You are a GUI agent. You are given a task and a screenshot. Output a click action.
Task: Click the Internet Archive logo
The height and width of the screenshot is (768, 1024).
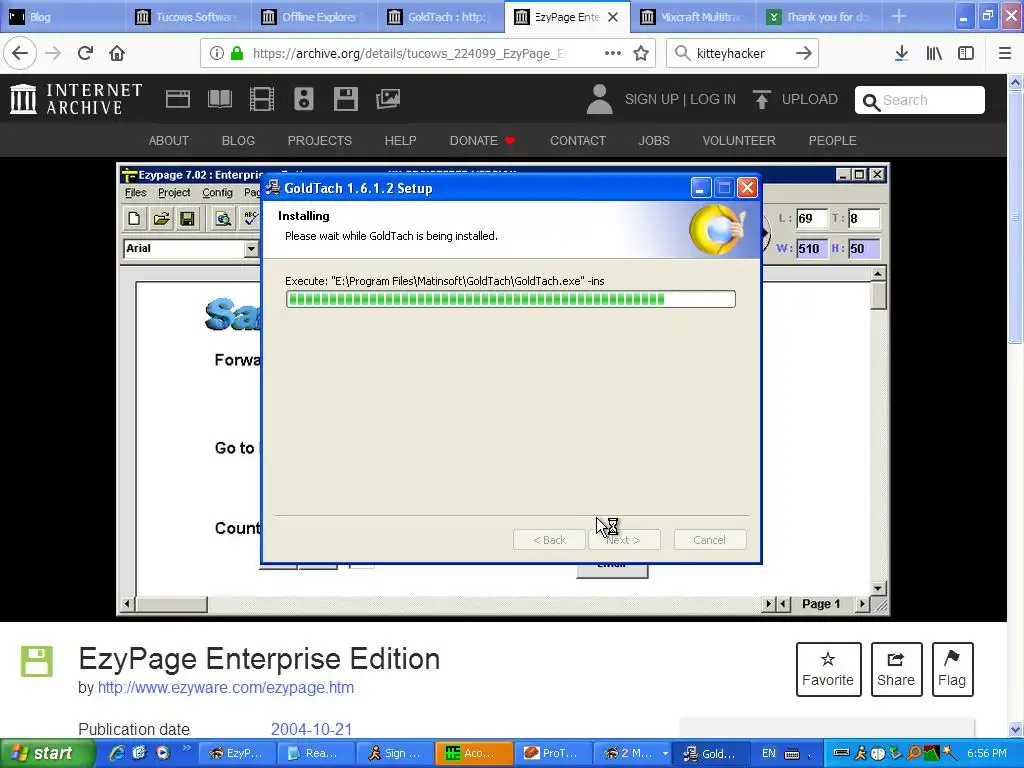76,99
